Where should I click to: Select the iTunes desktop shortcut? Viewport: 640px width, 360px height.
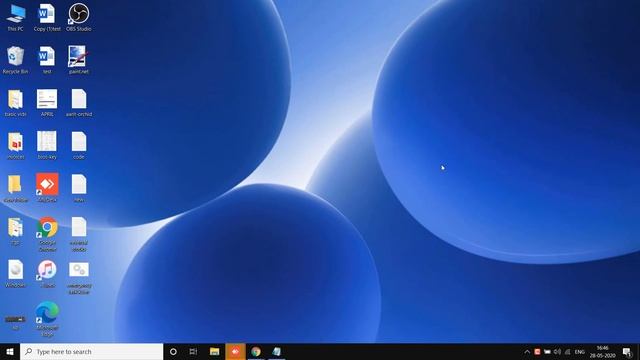pyautogui.click(x=47, y=274)
